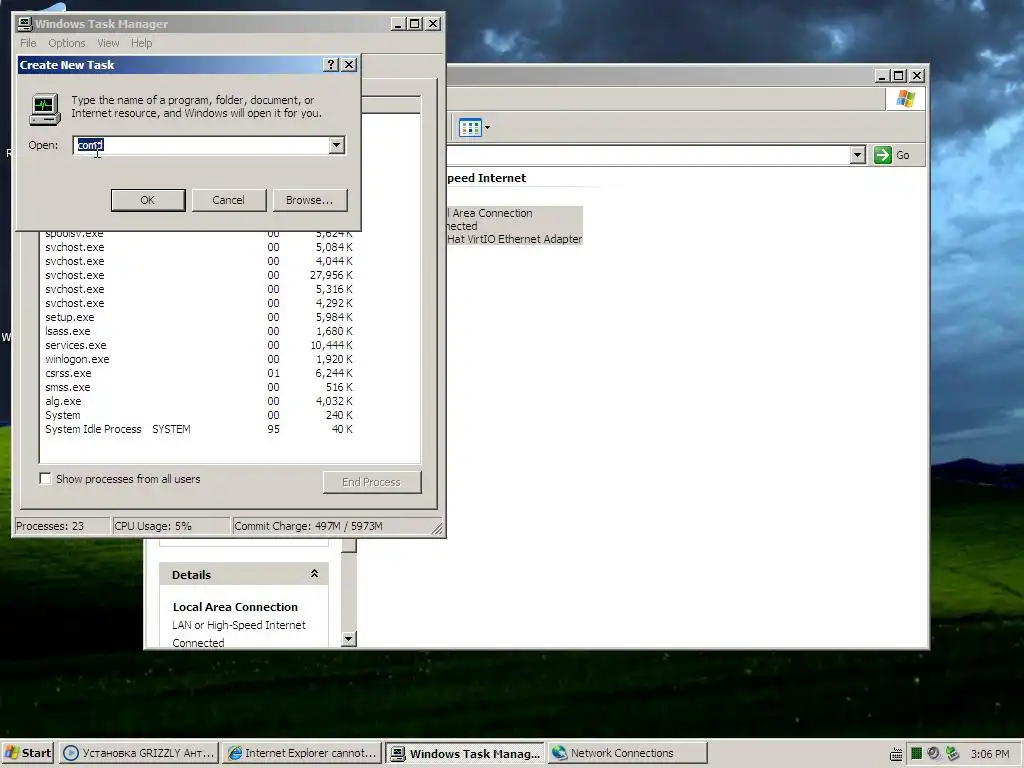Click the volume speaker tray icon

pos(934,754)
